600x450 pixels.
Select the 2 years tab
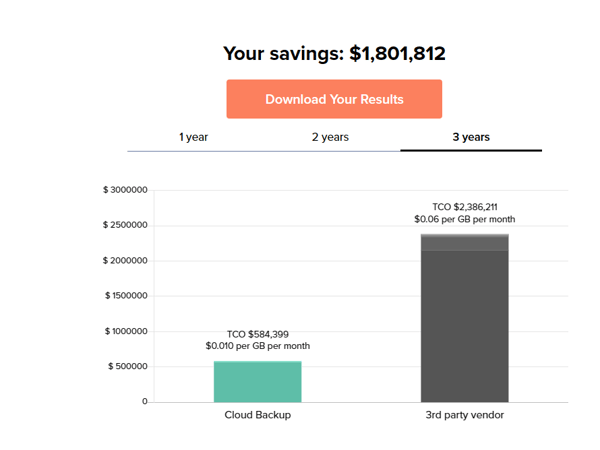click(x=330, y=137)
